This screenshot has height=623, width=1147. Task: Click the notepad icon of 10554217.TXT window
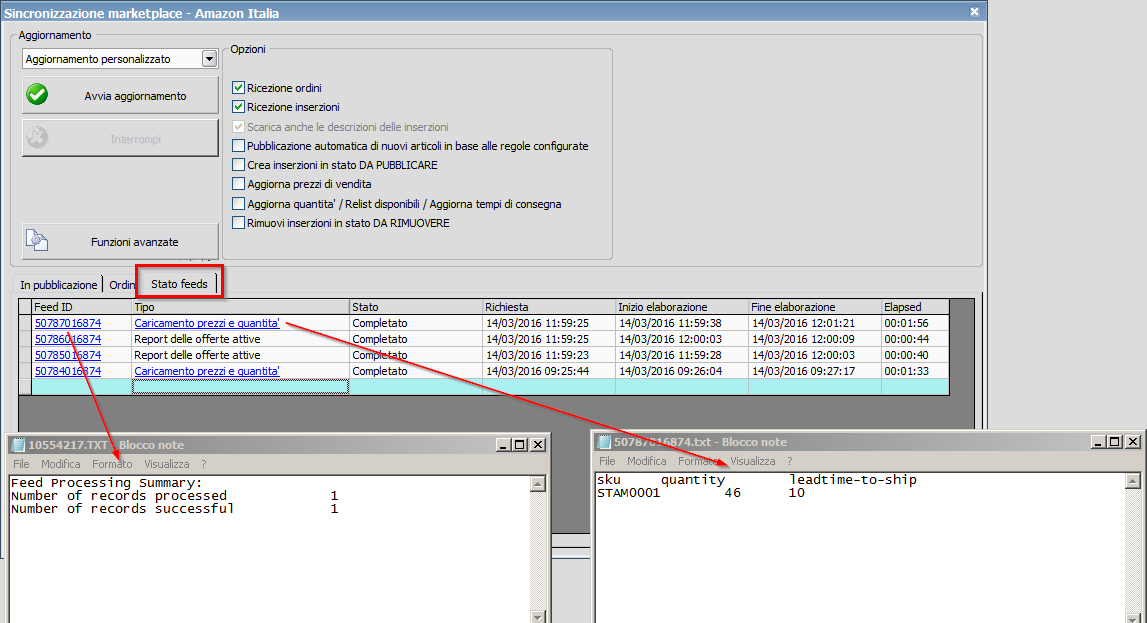(x=18, y=445)
